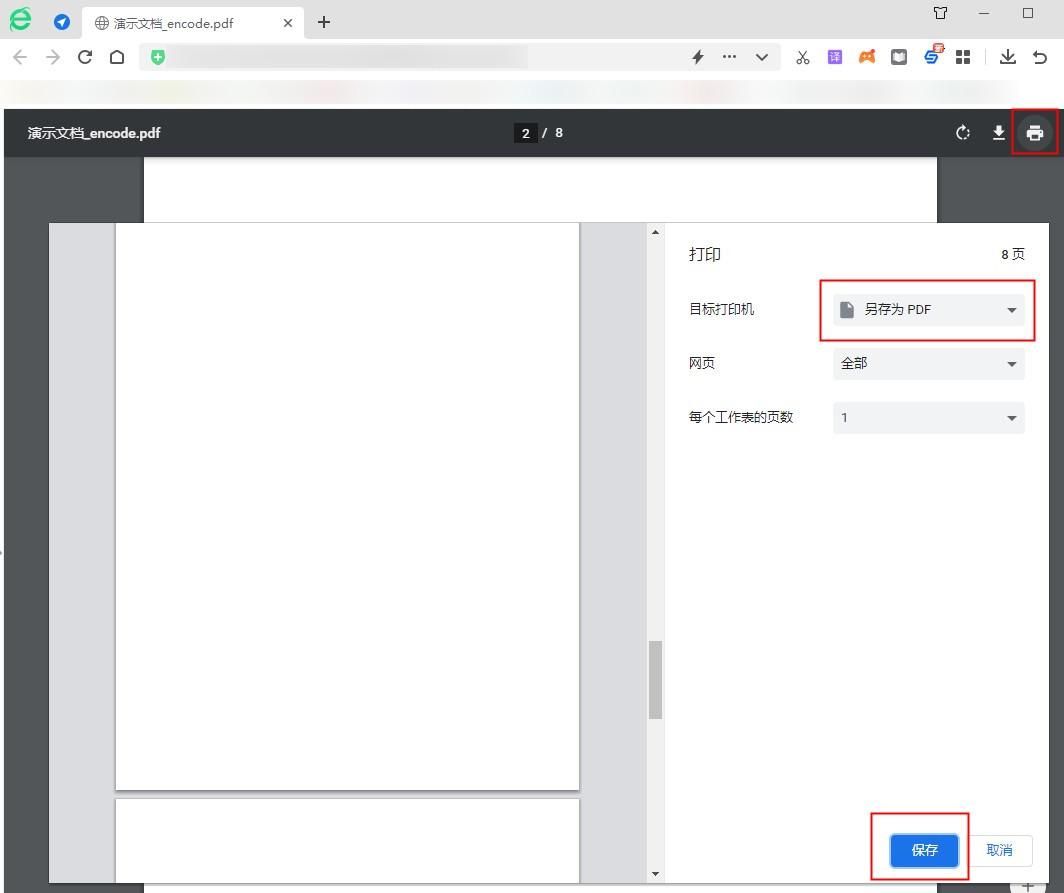Screen dimensions: 1064x893
Task: Rotate the PDF page
Action: [x=962, y=132]
